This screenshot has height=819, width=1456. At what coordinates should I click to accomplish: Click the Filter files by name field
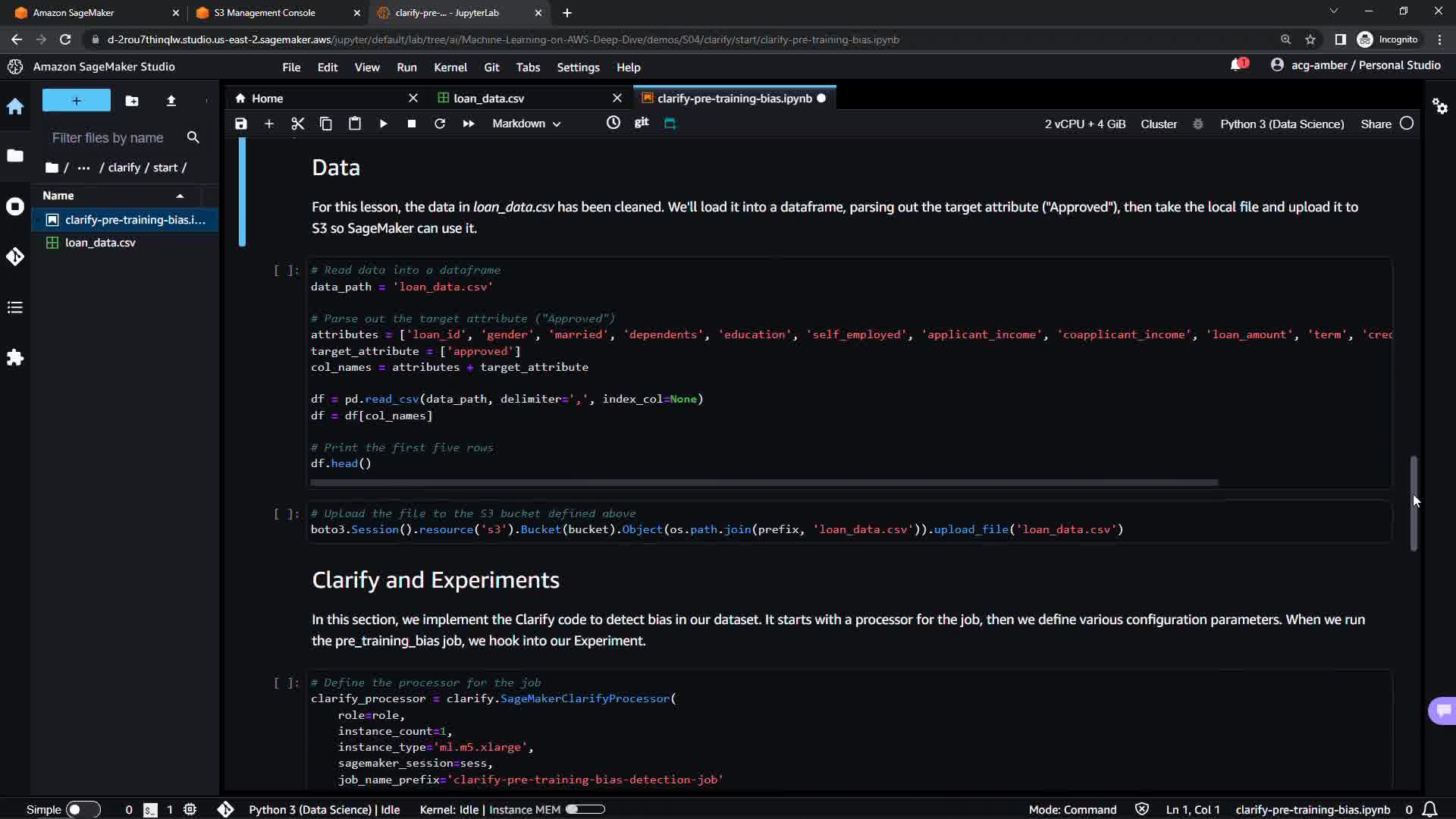coord(108,138)
